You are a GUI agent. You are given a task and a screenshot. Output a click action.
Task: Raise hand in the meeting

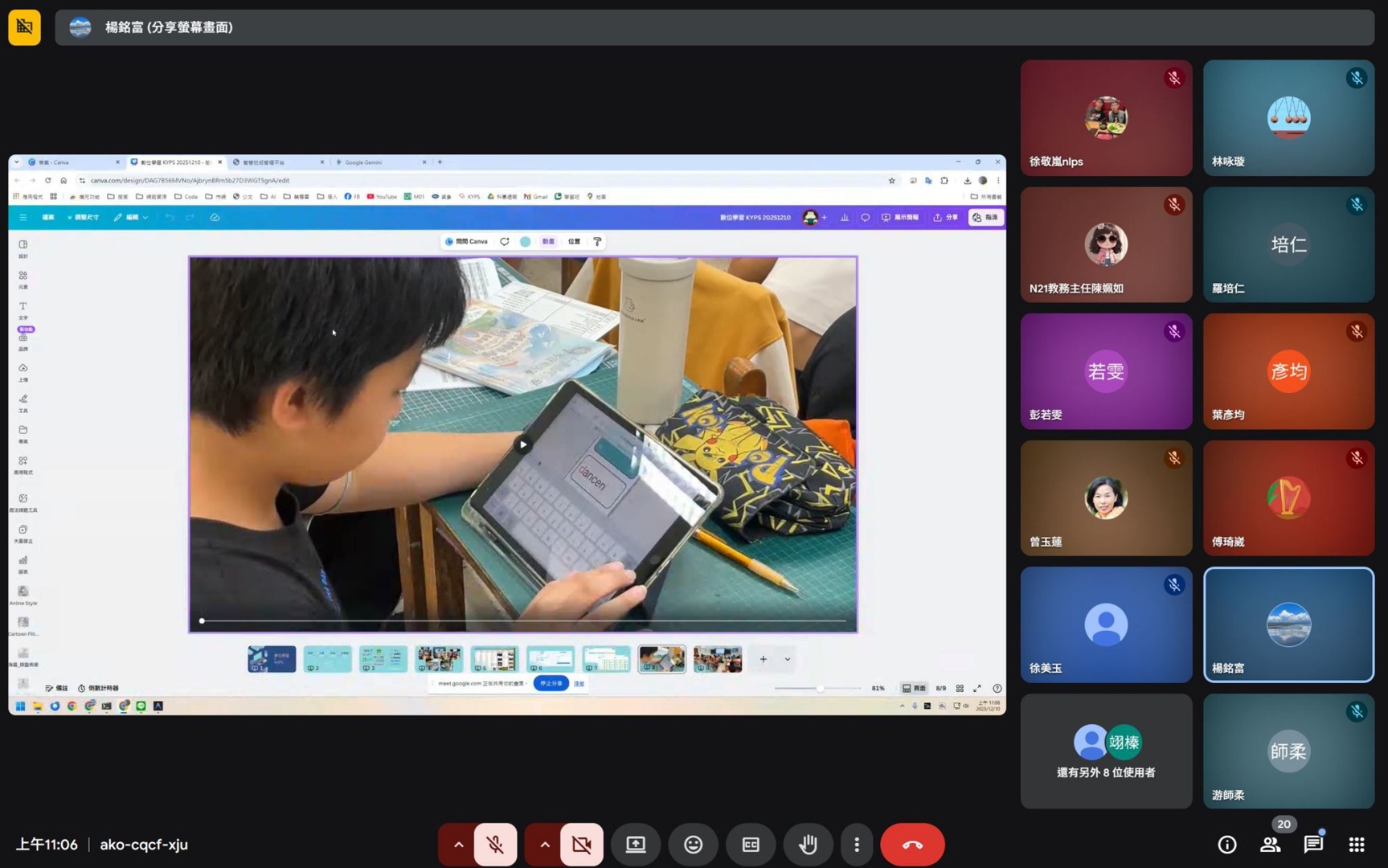point(808,844)
